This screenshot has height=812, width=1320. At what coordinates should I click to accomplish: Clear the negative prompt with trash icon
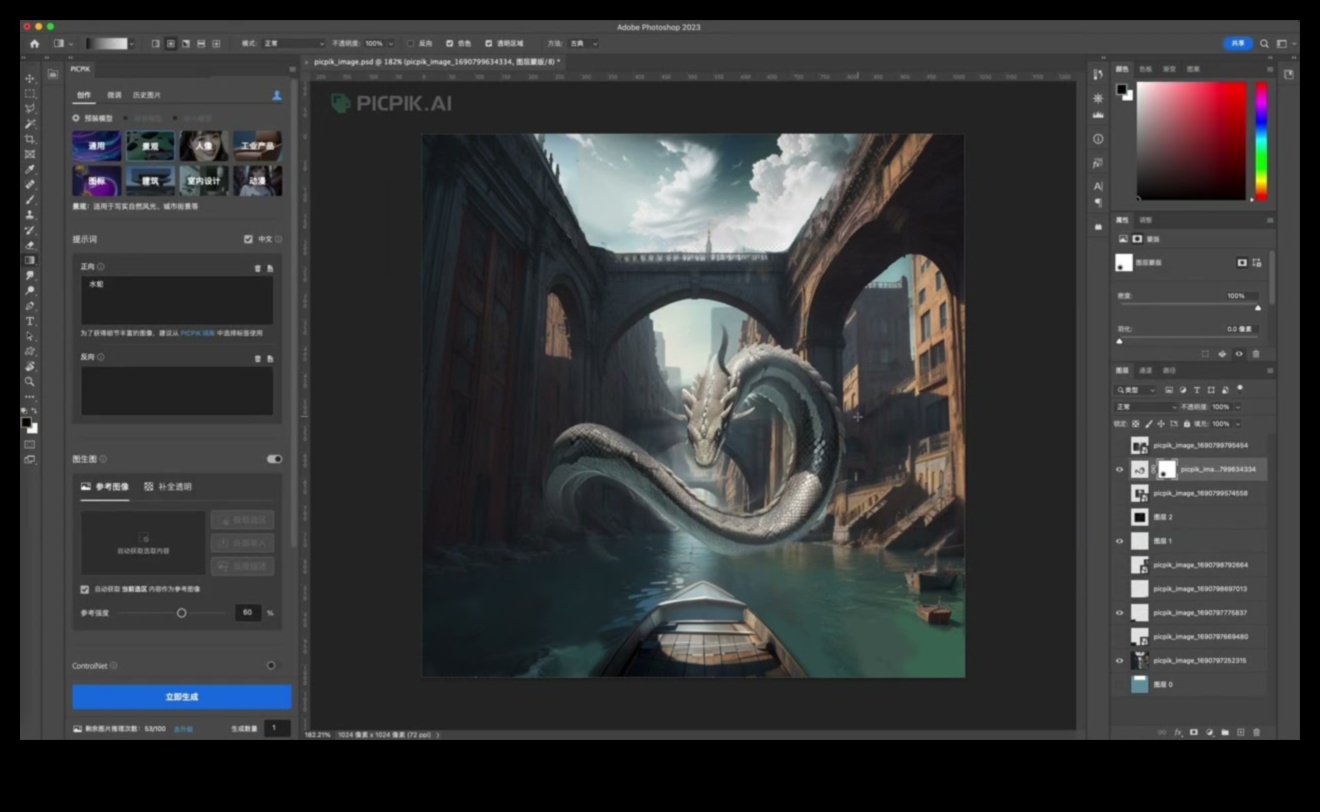(257, 358)
